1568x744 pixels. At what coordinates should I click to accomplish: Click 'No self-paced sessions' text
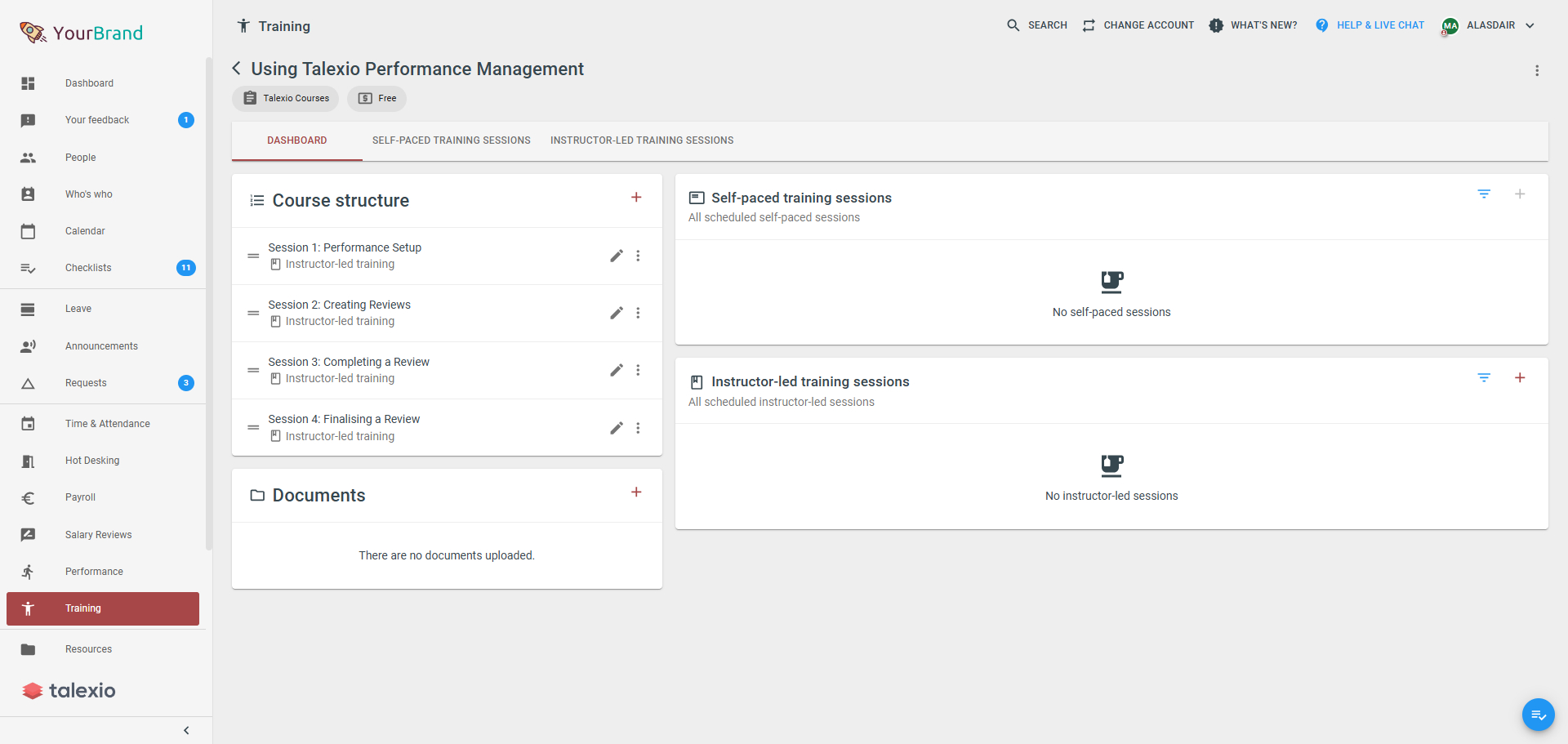pos(1111,312)
